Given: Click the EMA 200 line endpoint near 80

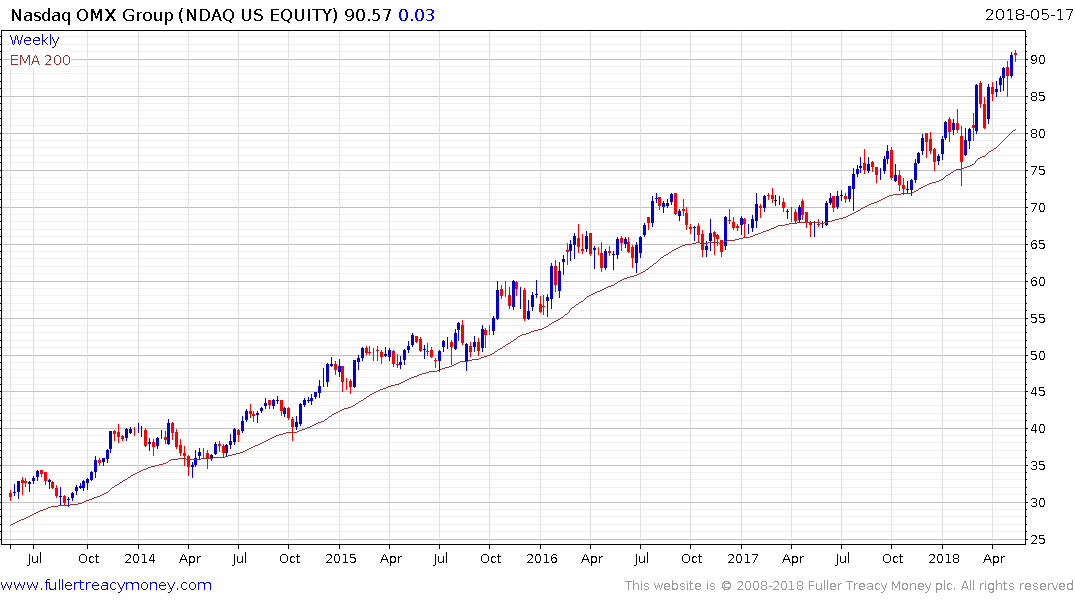Looking at the screenshot, I should click(1015, 130).
